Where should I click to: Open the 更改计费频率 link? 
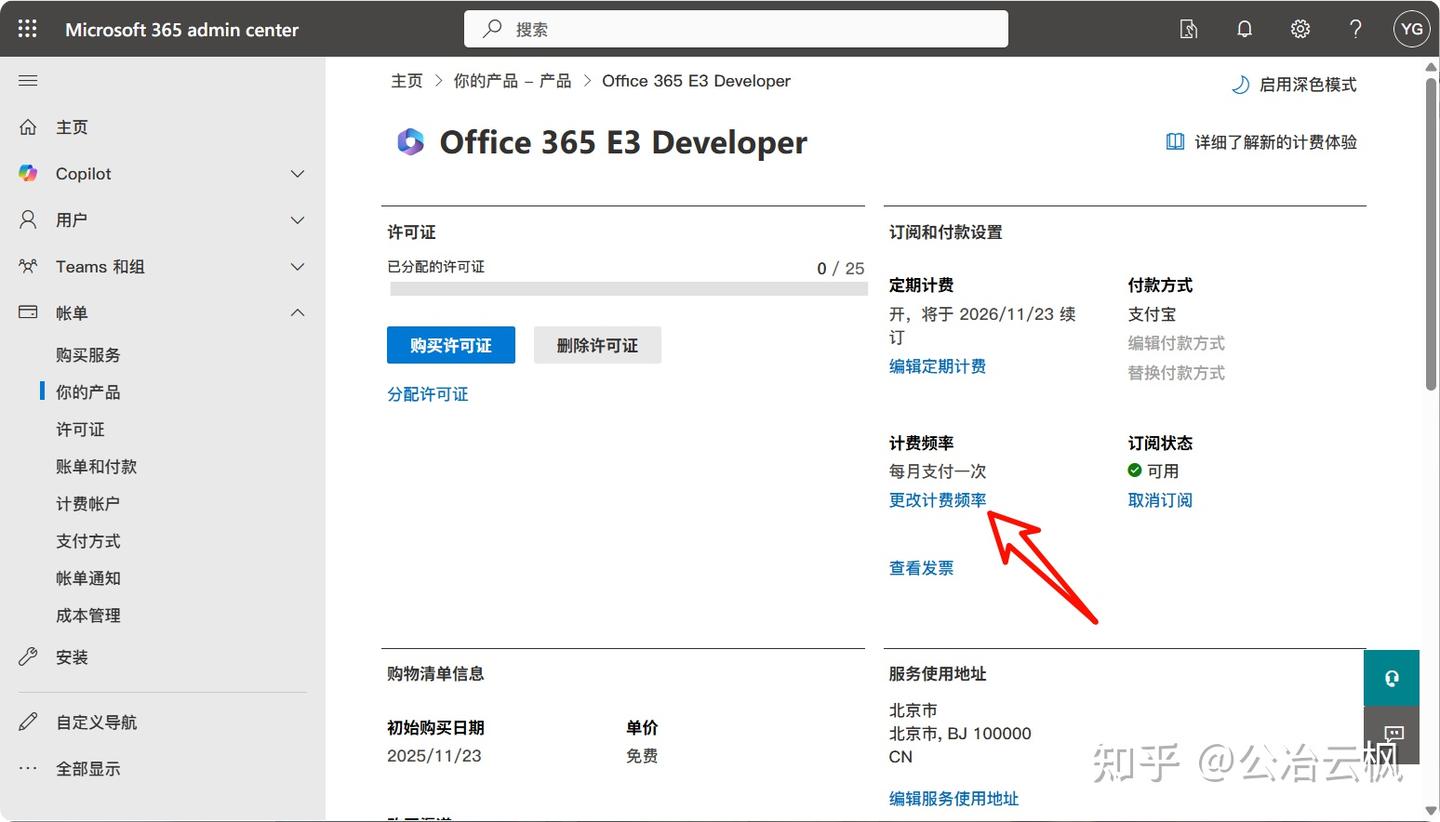point(938,500)
